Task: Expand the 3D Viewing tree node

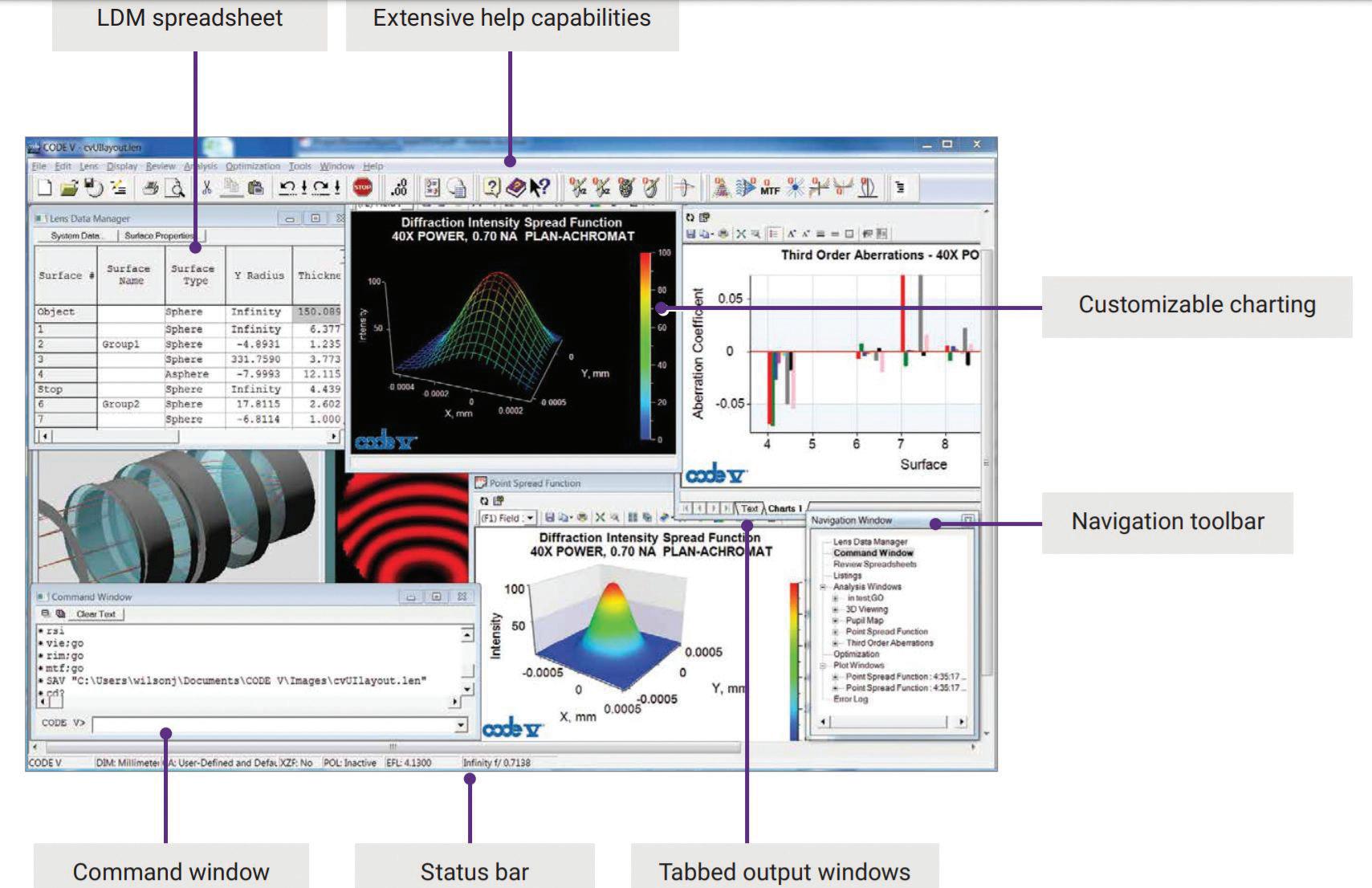Action: pos(835,609)
